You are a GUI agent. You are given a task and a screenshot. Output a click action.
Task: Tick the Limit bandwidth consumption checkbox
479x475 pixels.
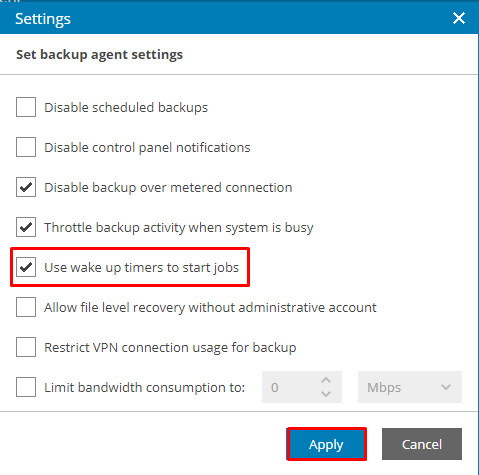coord(26,387)
